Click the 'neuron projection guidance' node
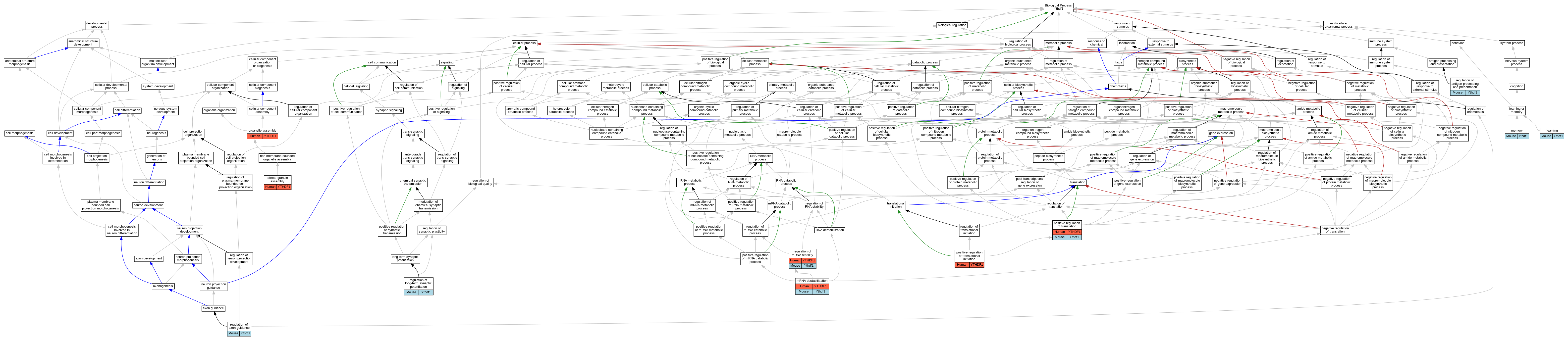Image resolution: width=1568 pixels, height=339 pixels. point(214,286)
